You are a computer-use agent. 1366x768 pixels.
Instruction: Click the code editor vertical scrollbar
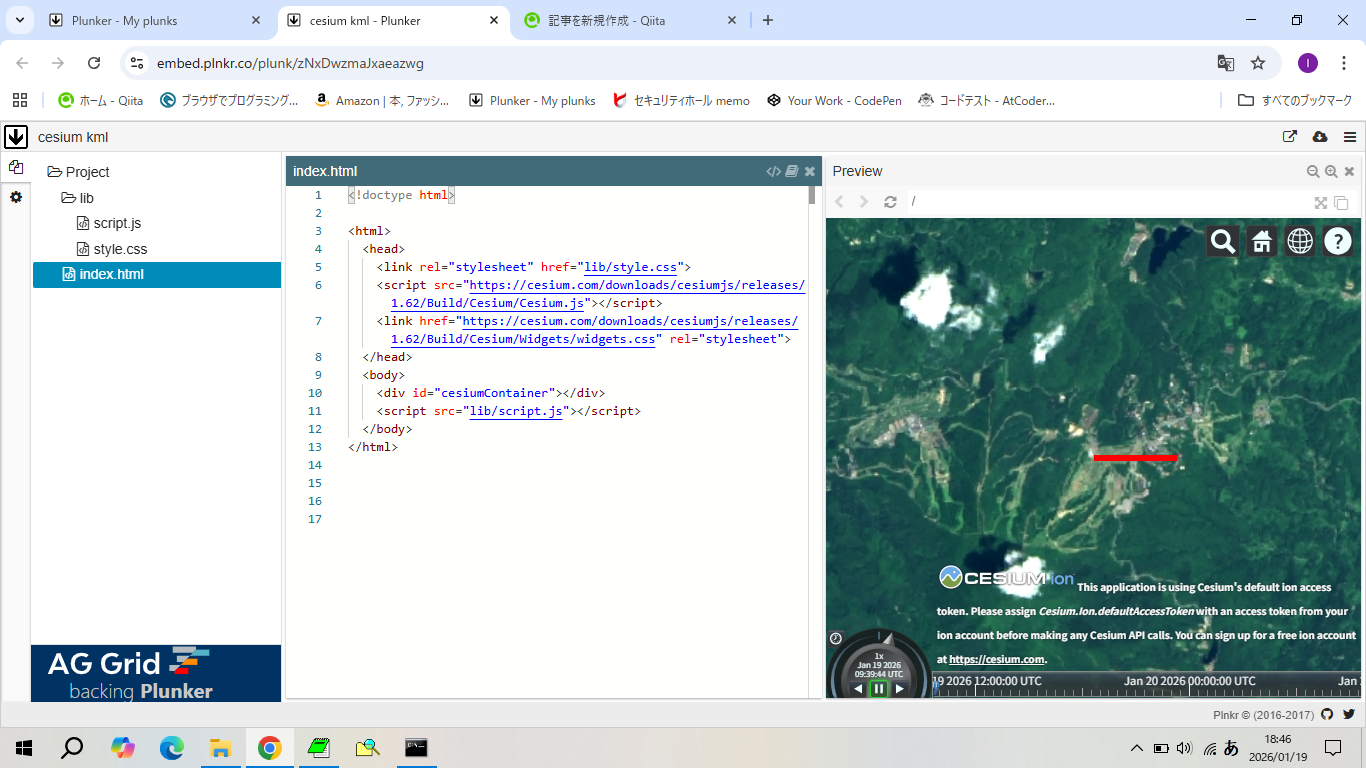coord(812,195)
